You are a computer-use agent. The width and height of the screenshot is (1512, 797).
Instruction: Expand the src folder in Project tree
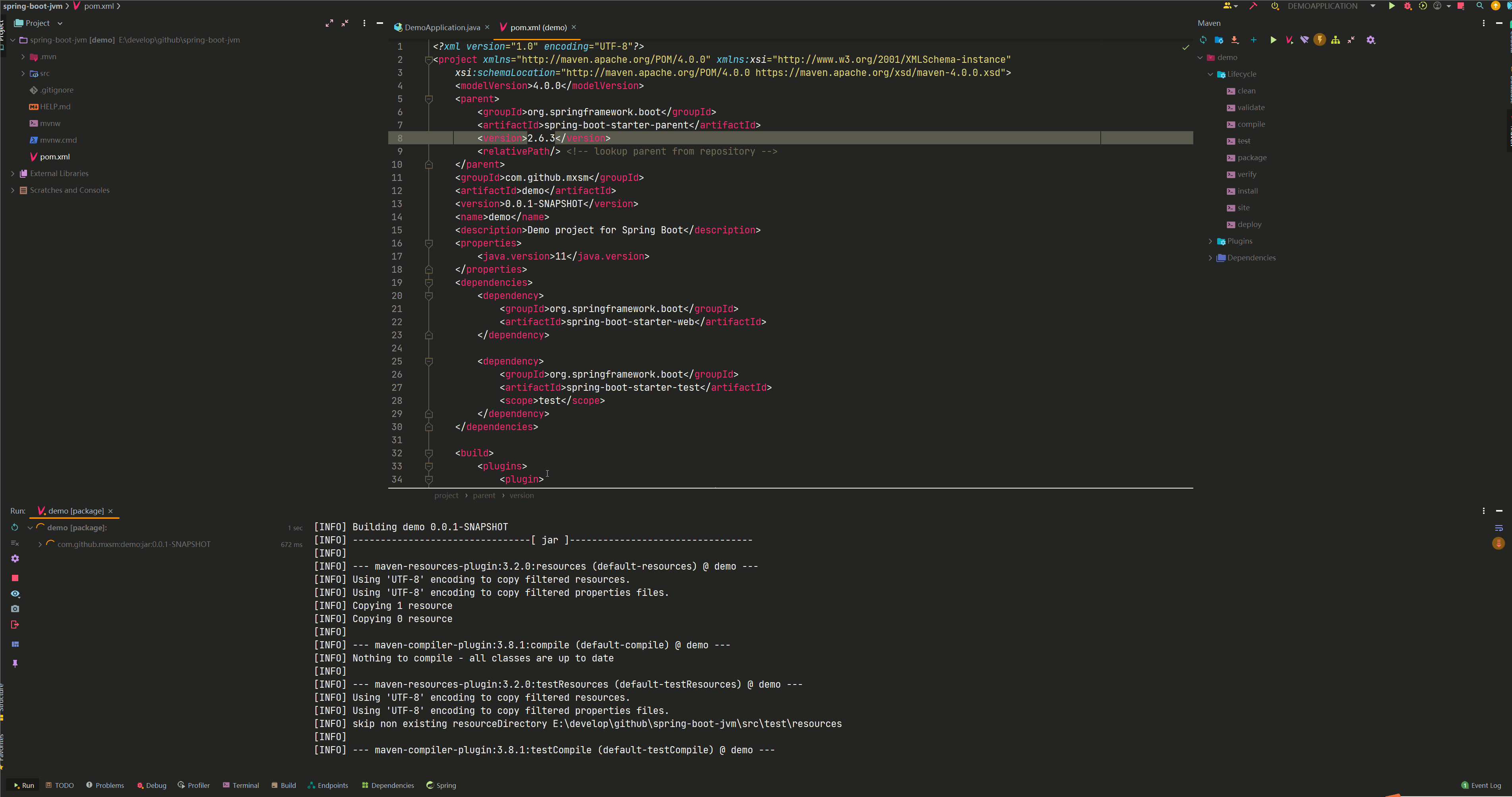click(x=23, y=74)
